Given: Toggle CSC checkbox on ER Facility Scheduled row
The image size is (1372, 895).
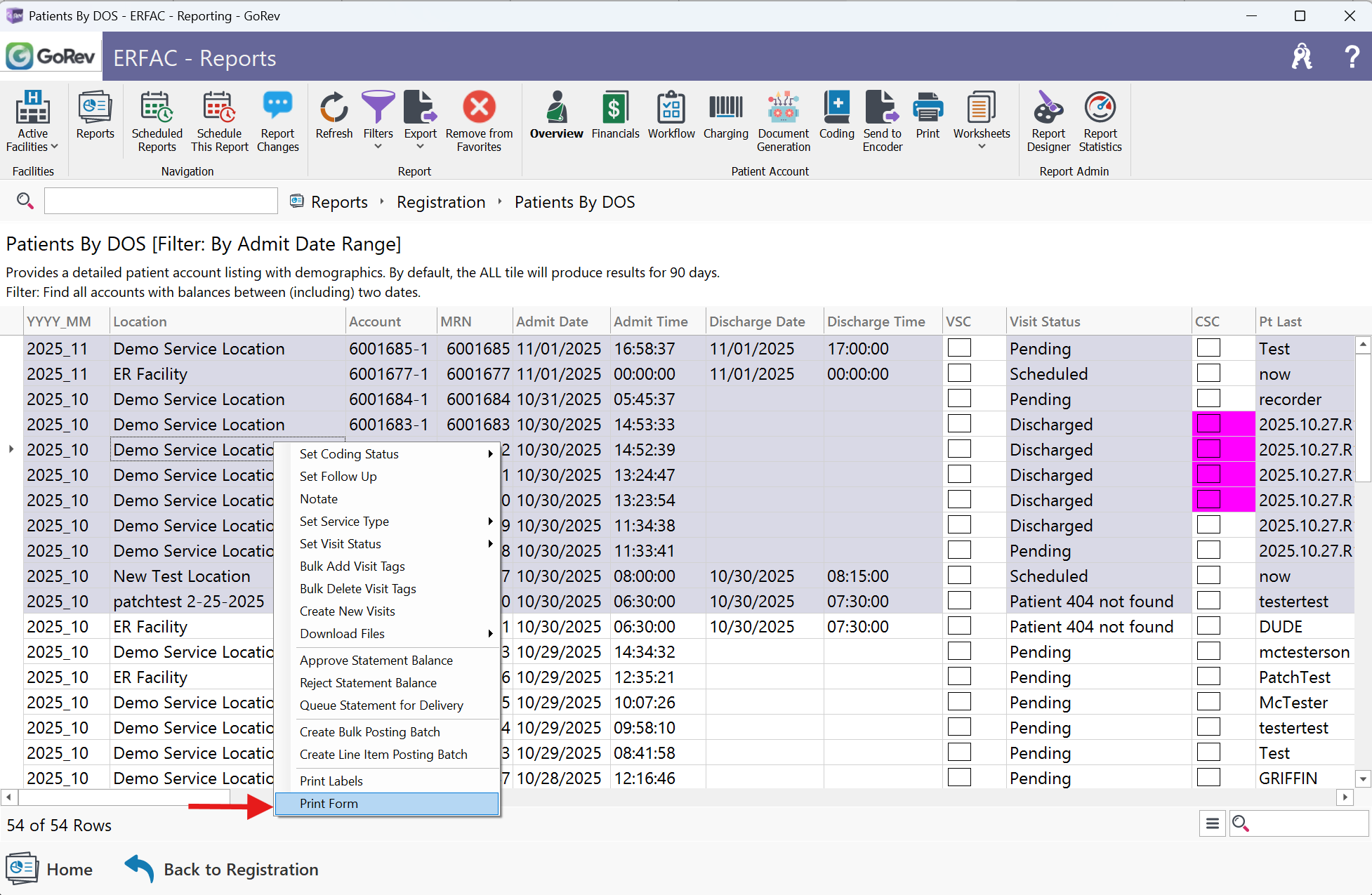Looking at the screenshot, I should click(x=1208, y=373).
